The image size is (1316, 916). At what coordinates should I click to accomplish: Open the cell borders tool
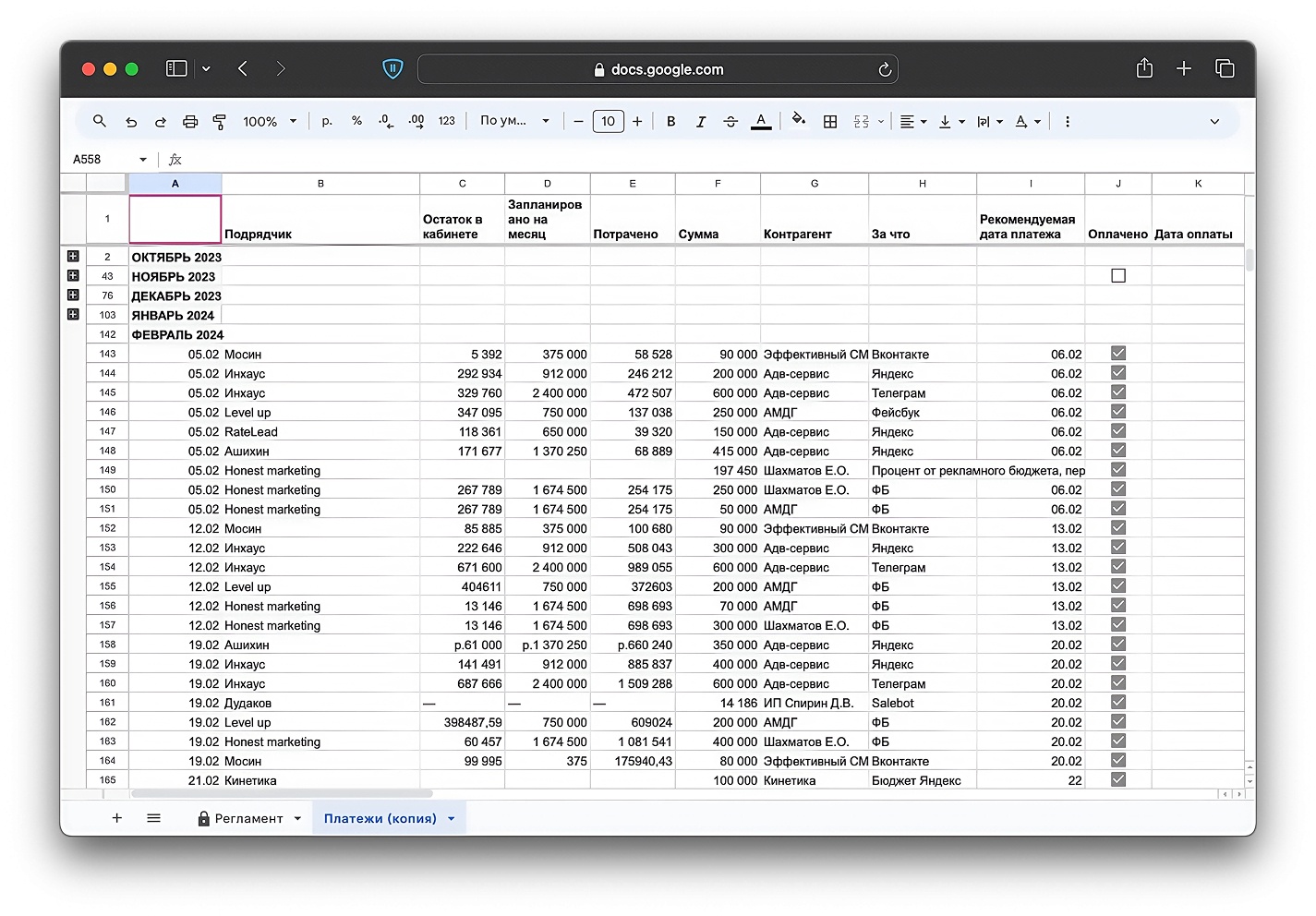coord(830,121)
